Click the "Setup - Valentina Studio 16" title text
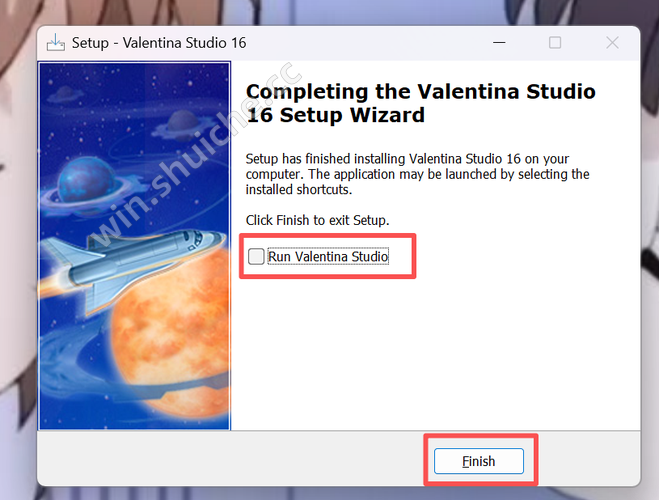 159,43
